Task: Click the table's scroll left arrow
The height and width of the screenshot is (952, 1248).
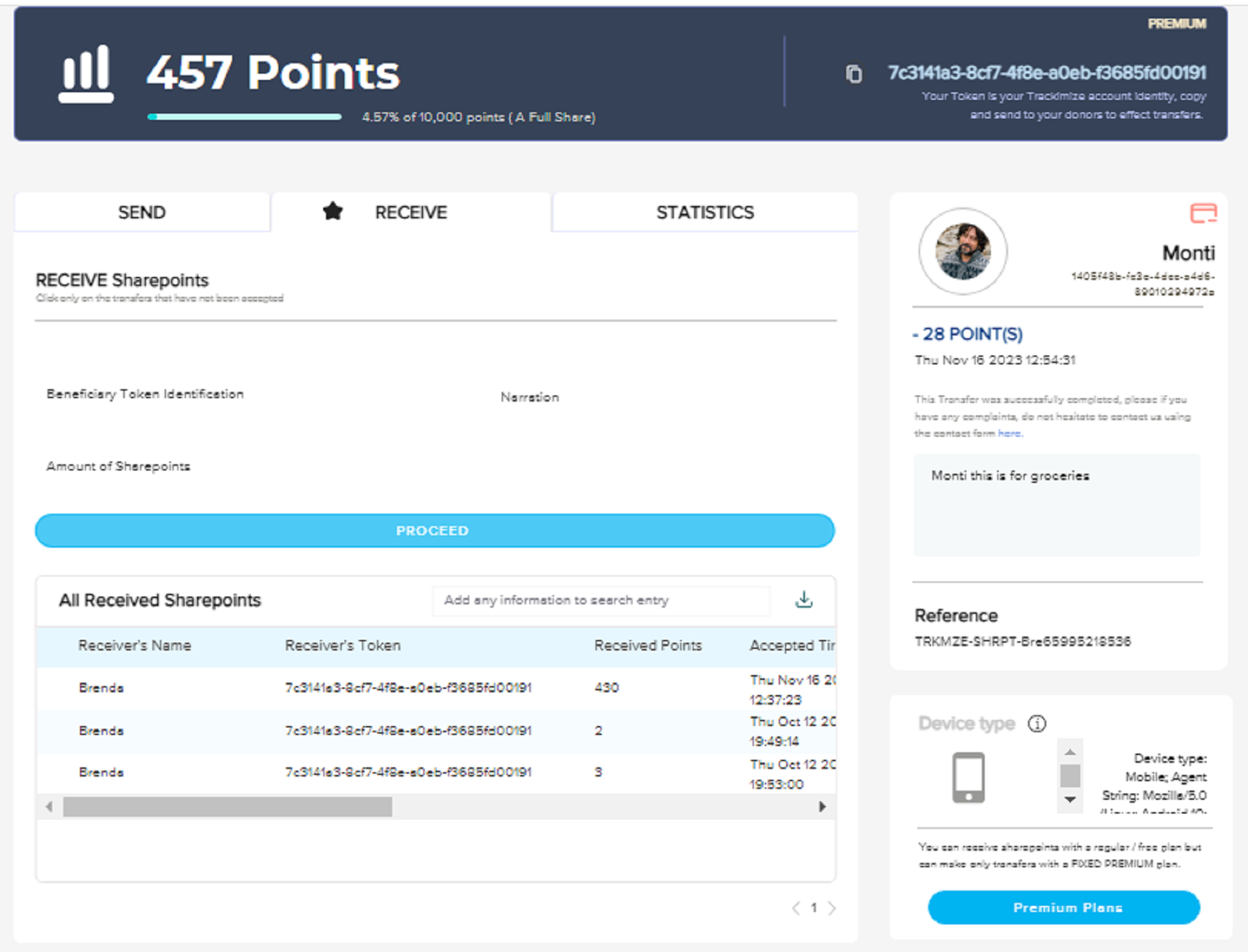Action: [x=49, y=807]
